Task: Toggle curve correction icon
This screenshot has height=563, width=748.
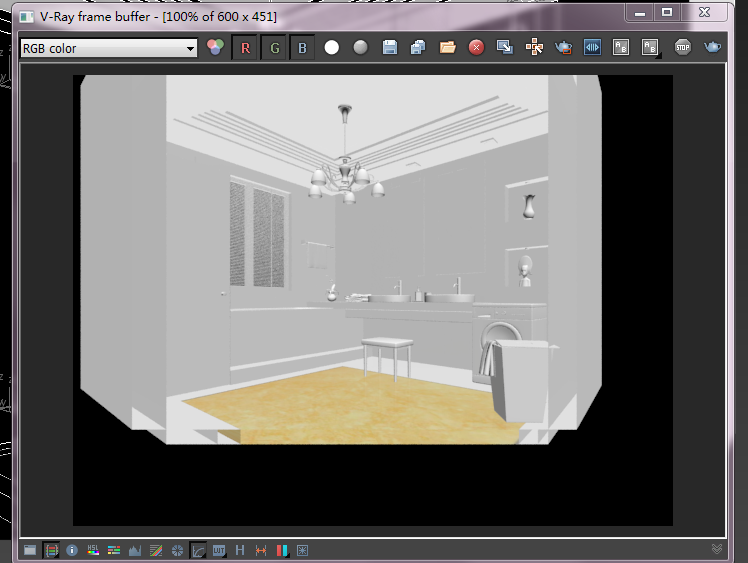Action: click(x=198, y=550)
